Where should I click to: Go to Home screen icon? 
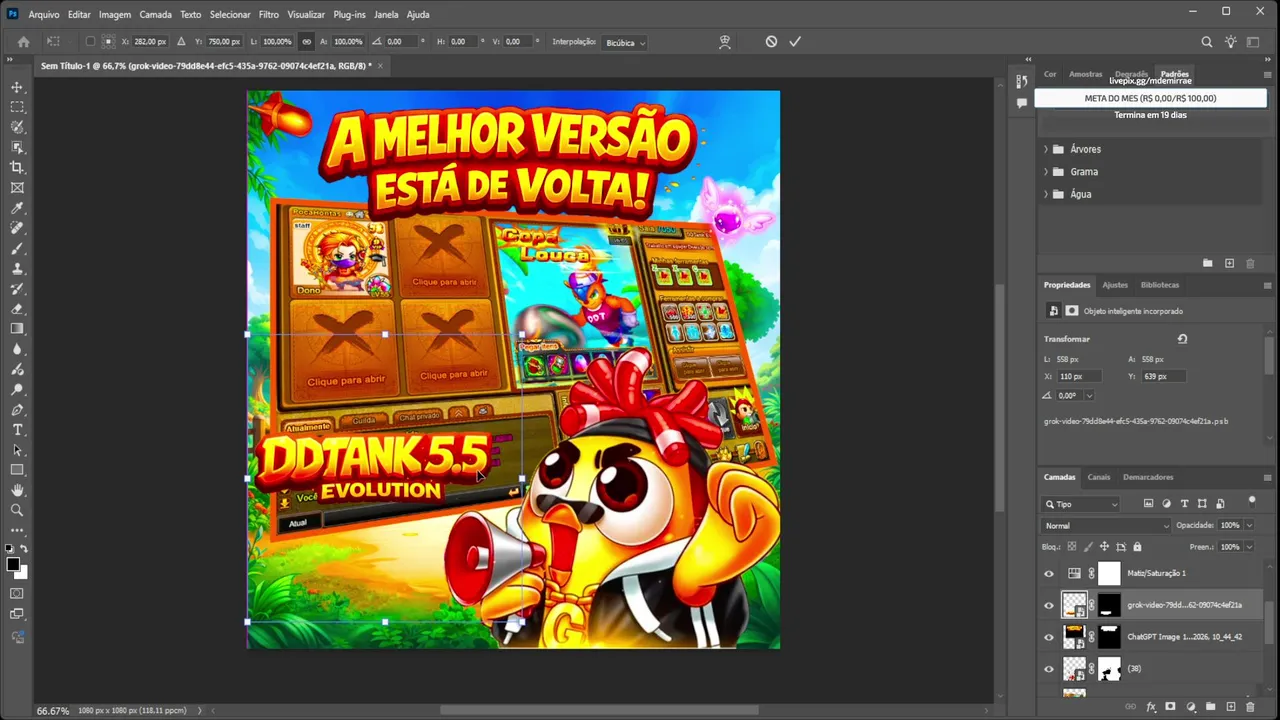click(23, 42)
